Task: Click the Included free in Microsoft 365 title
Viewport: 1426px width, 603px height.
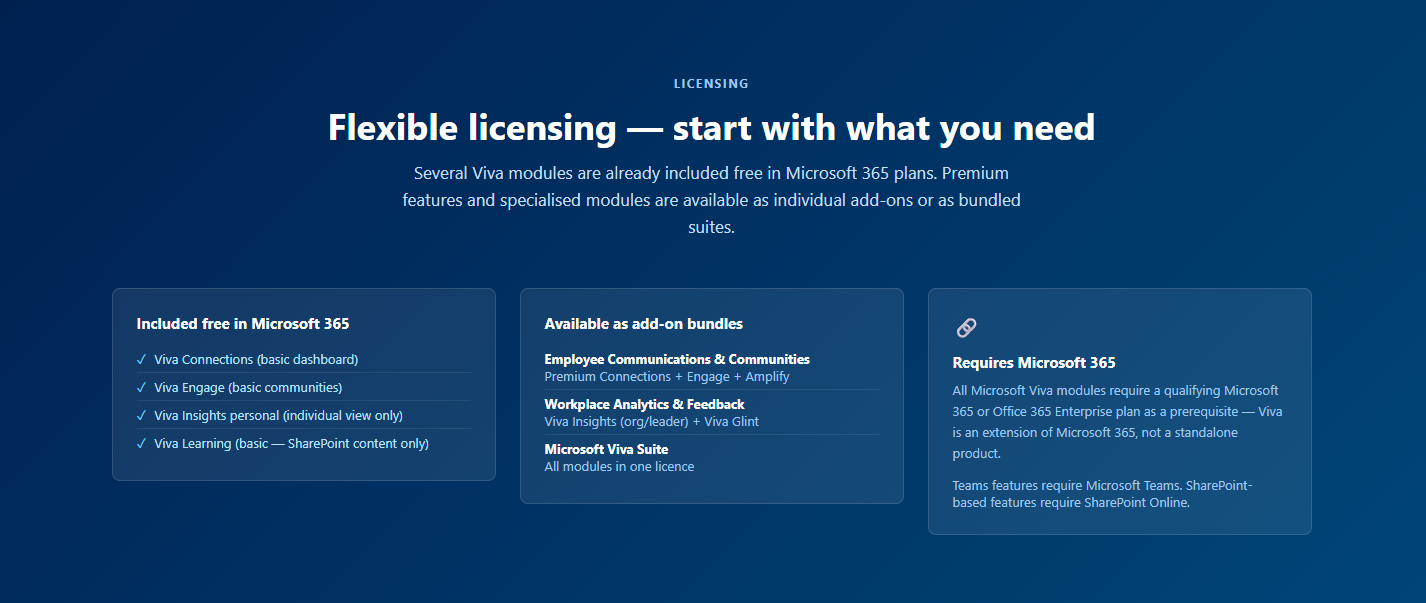Action: 243,324
